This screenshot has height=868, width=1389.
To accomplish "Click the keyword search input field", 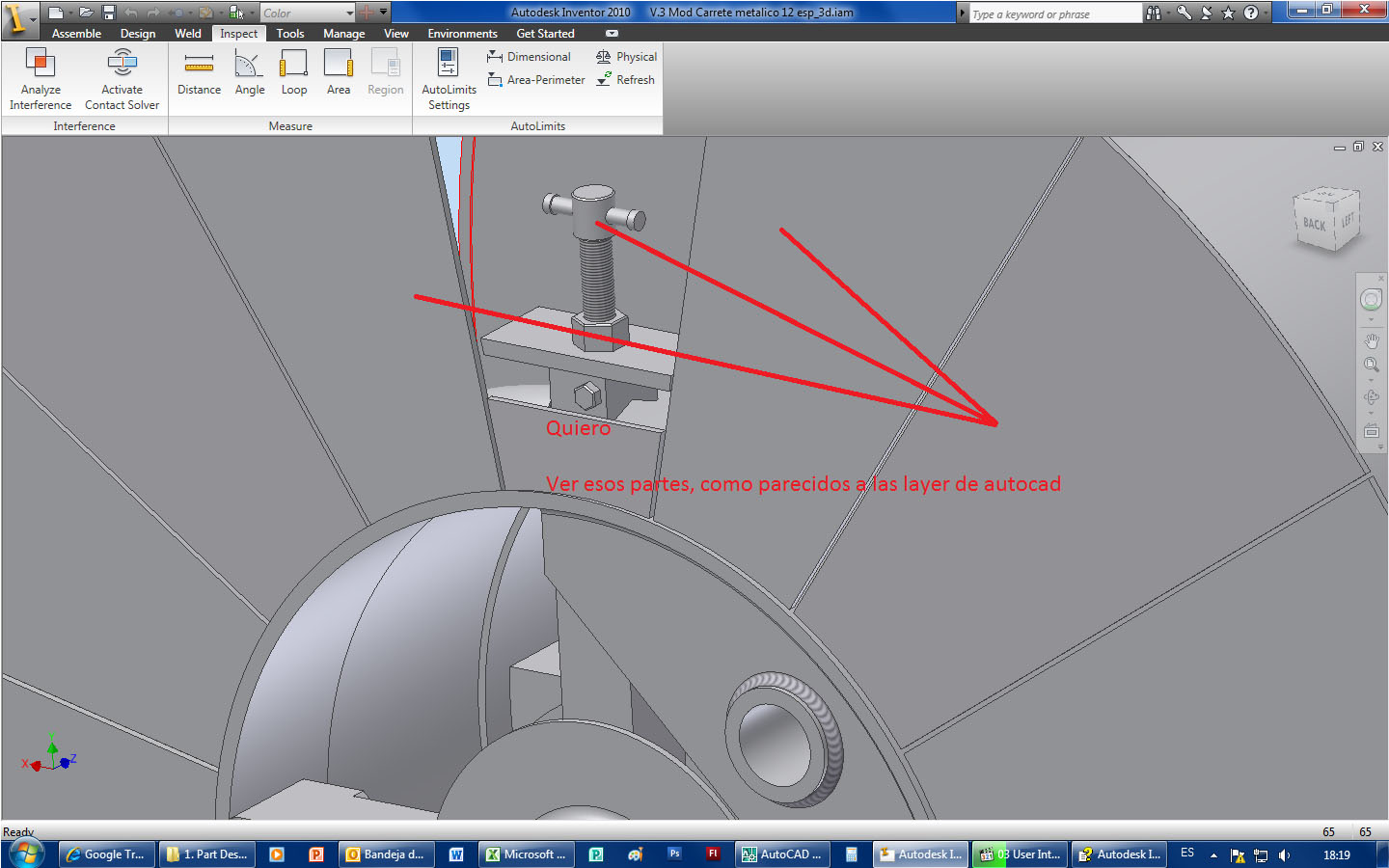I will point(1054,14).
